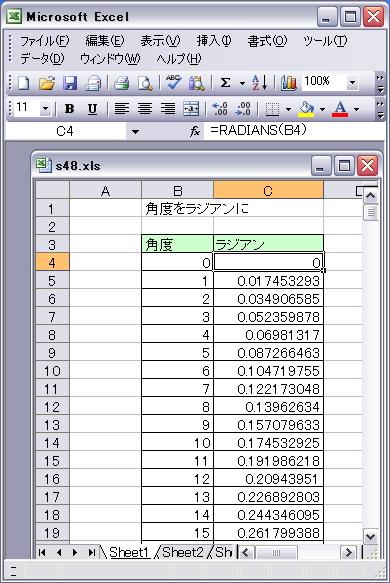Apply Borders using the border grid icon
390x583 pixels.
point(272,109)
